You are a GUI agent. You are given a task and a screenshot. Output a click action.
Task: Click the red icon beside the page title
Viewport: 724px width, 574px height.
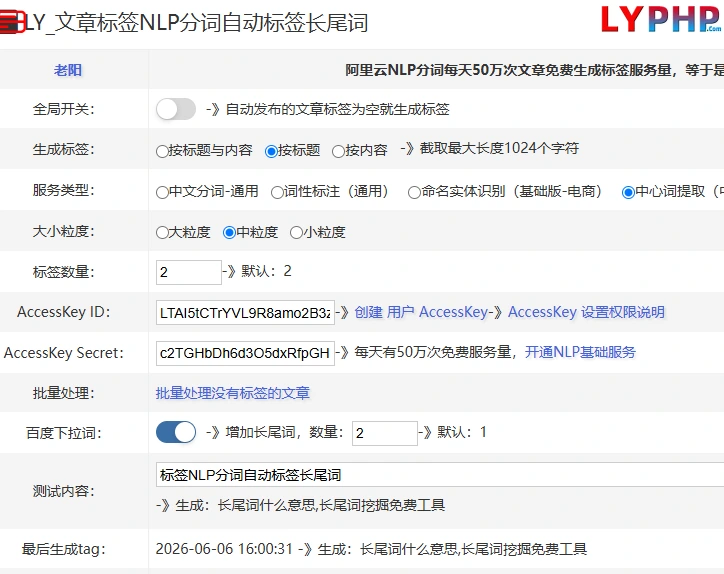[x=12, y=22]
